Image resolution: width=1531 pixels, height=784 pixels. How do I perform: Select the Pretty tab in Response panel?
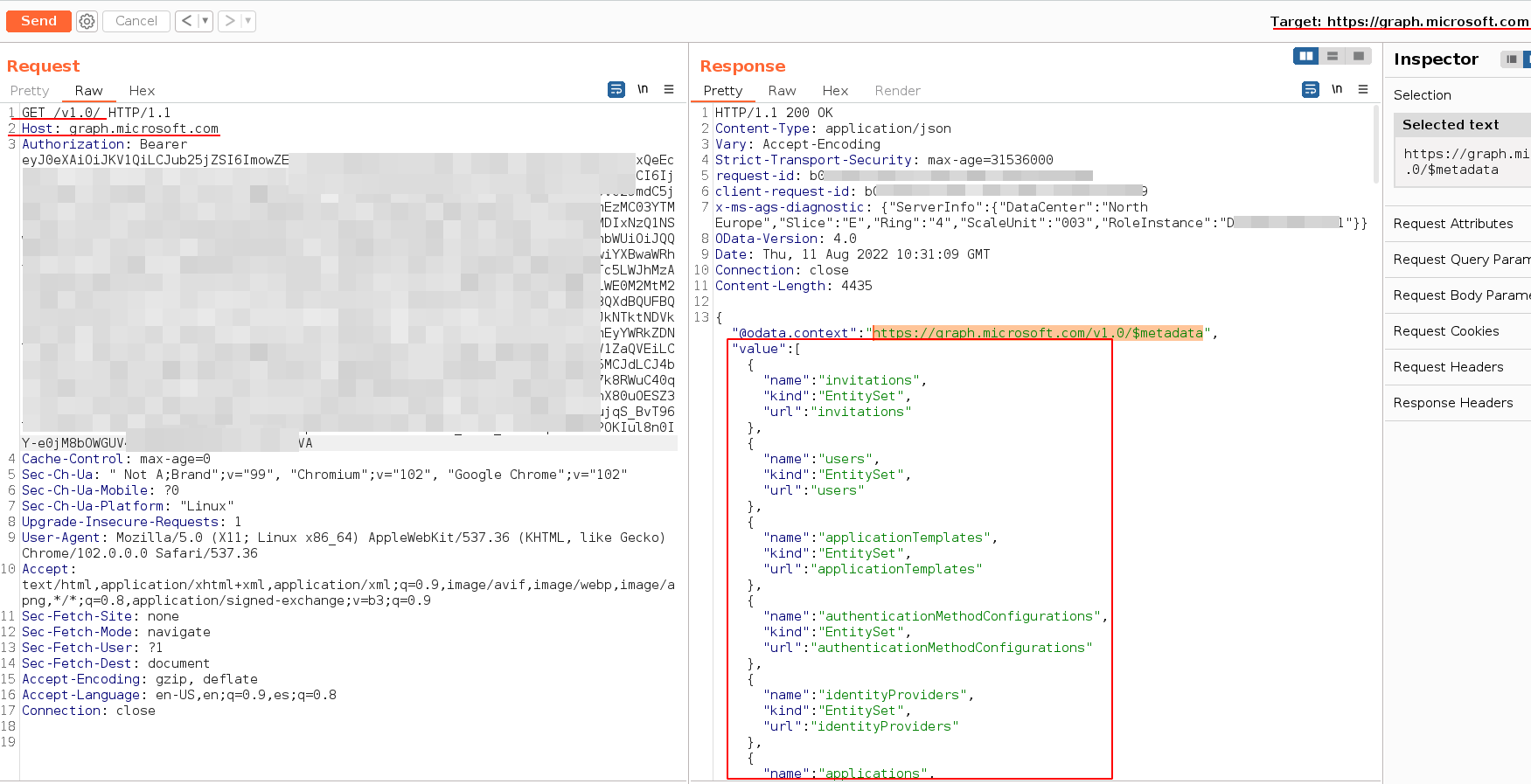(x=723, y=91)
